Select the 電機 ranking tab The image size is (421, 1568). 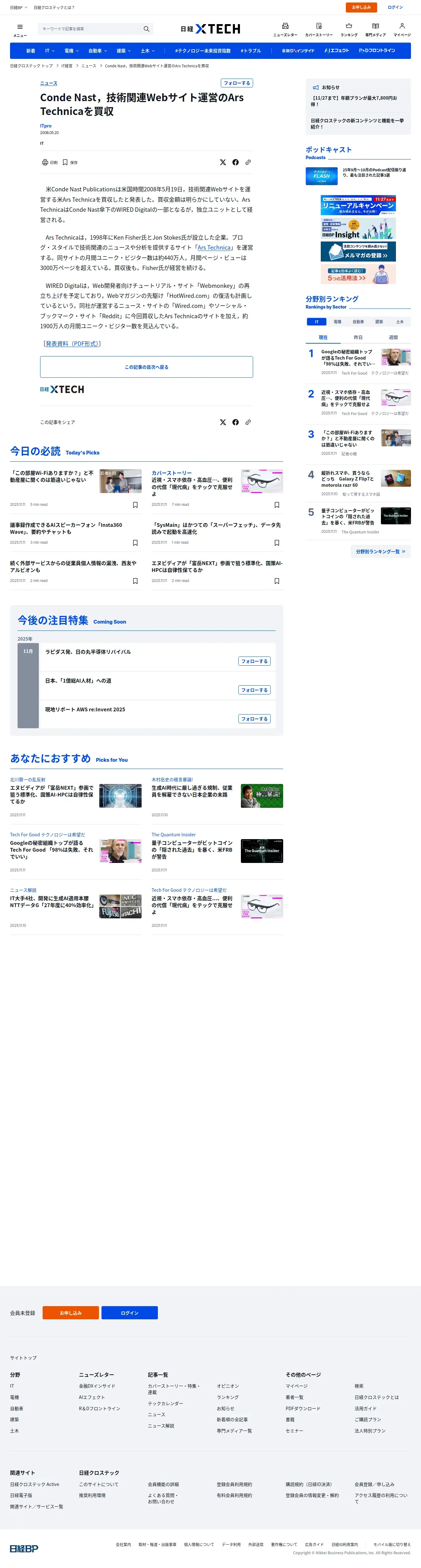click(x=337, y=321)
